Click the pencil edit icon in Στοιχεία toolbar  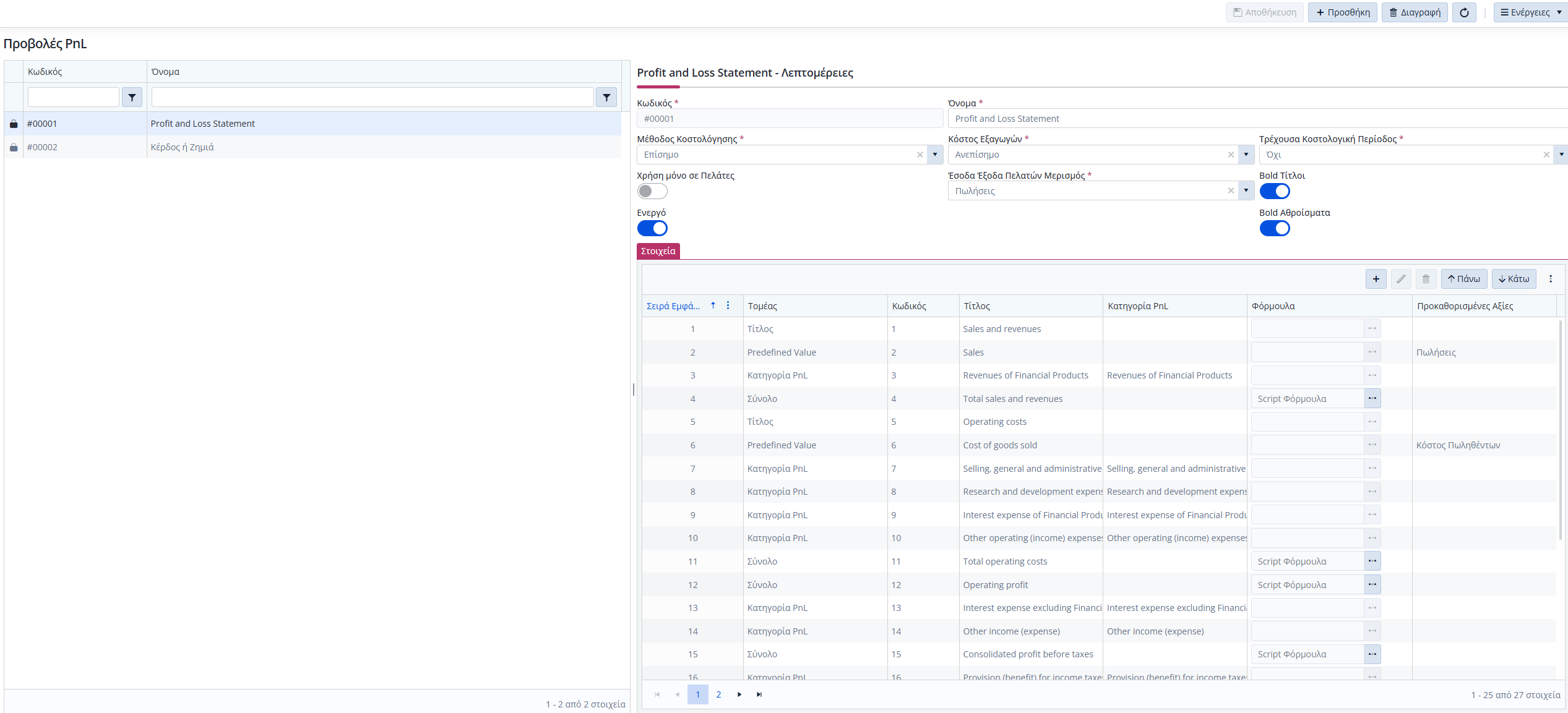pos(1401,279)
